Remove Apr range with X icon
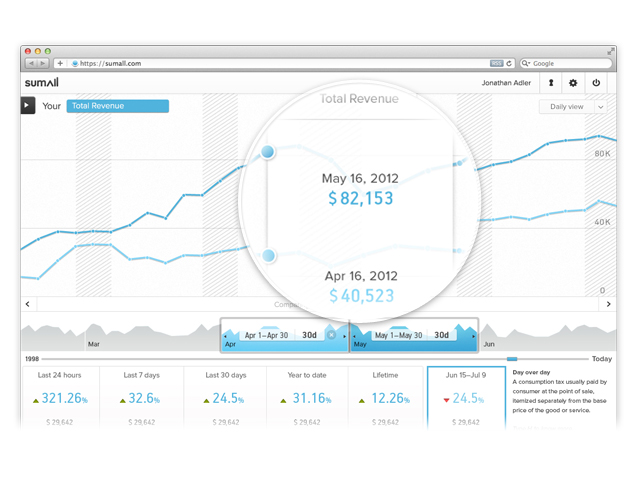 coord(331,335)
